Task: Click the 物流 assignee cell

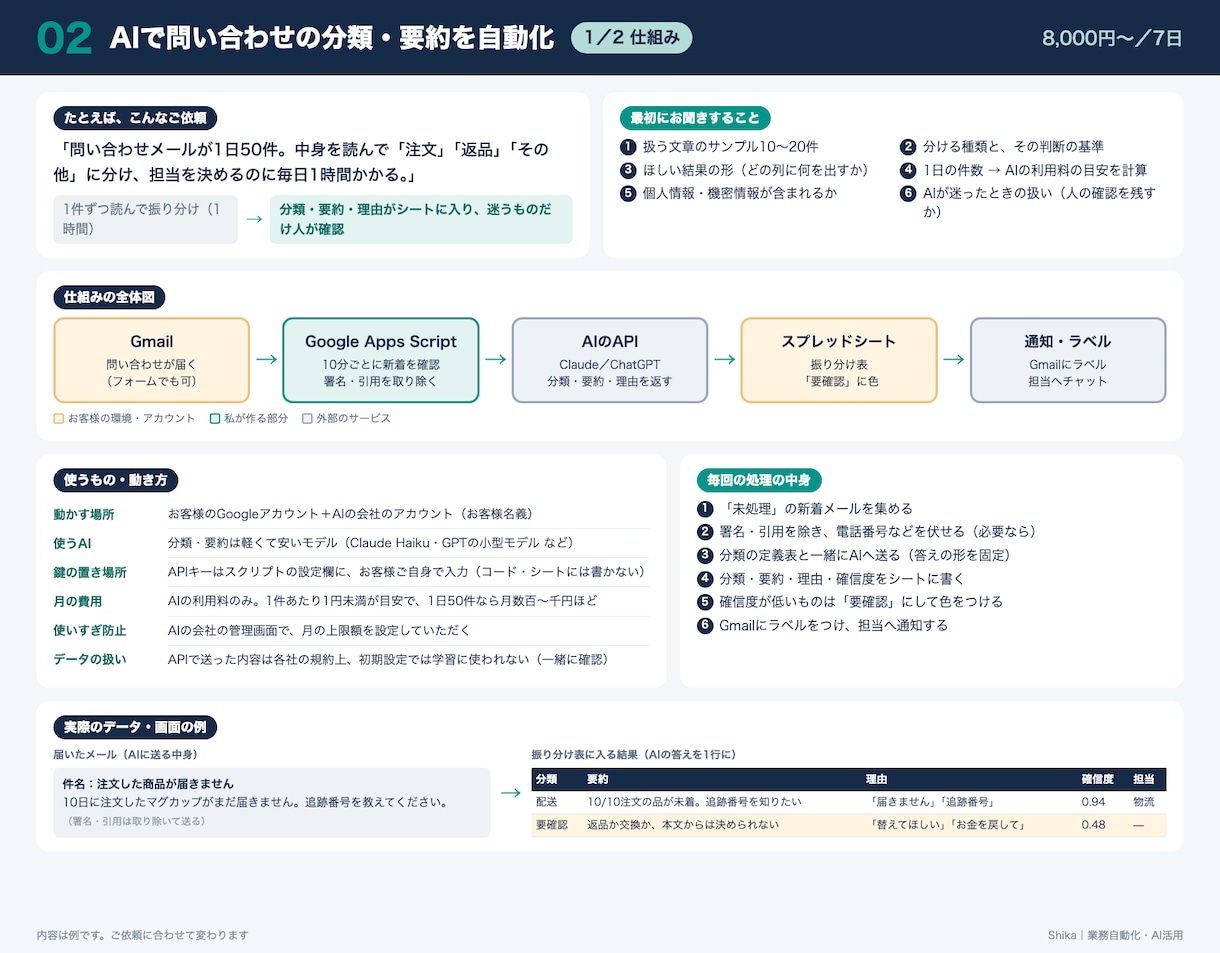Action: 1143,802
